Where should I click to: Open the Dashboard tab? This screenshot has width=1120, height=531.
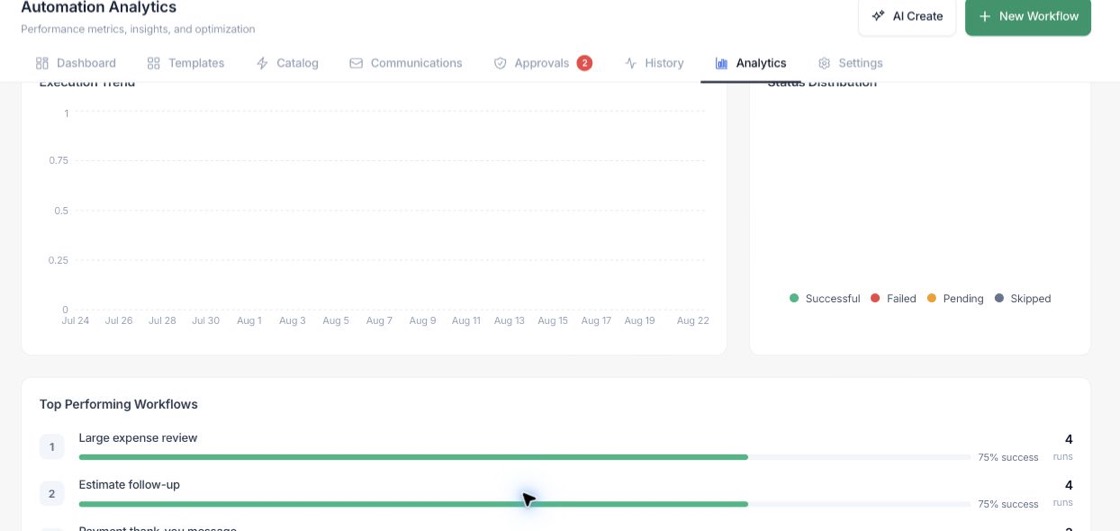pos(76,63)
